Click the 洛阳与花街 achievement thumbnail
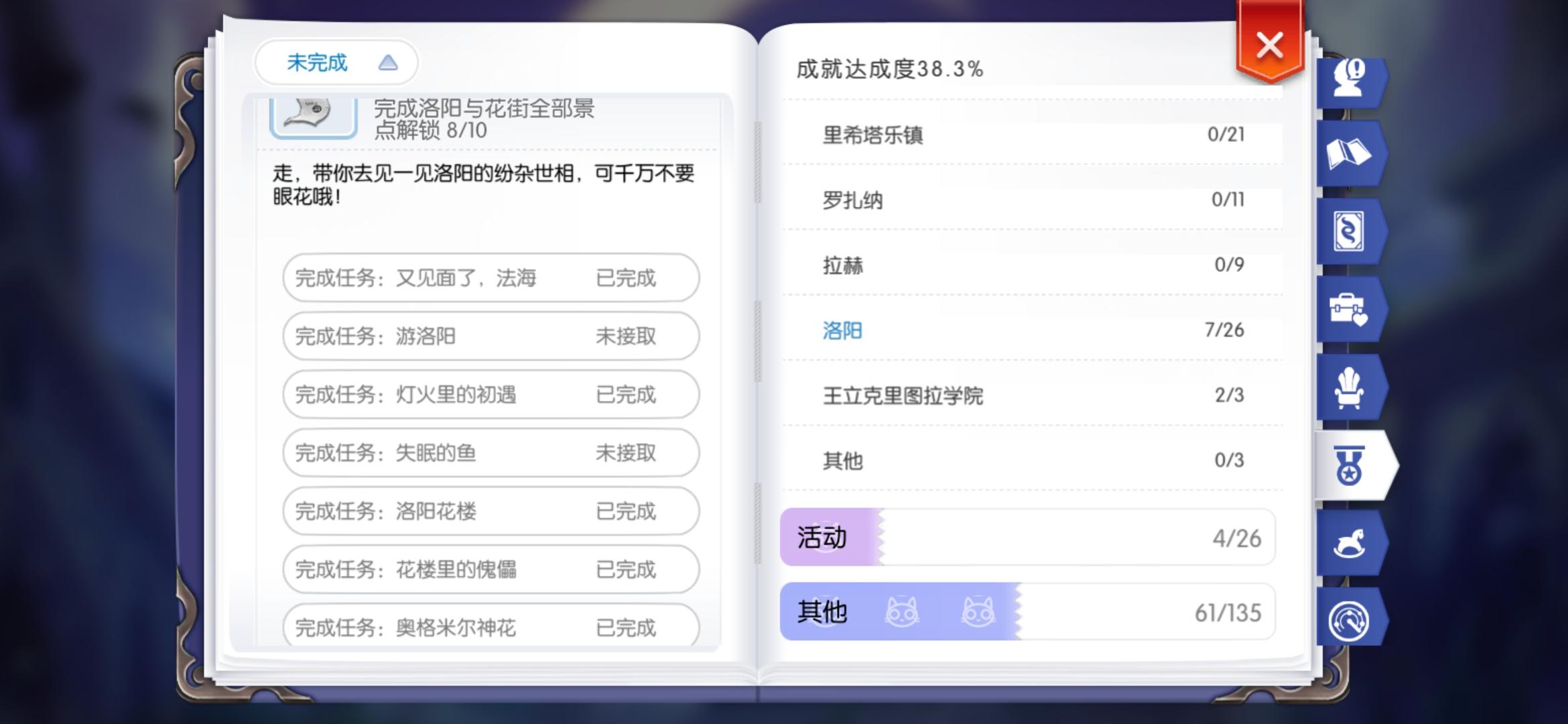 click(x=314, y=117)
